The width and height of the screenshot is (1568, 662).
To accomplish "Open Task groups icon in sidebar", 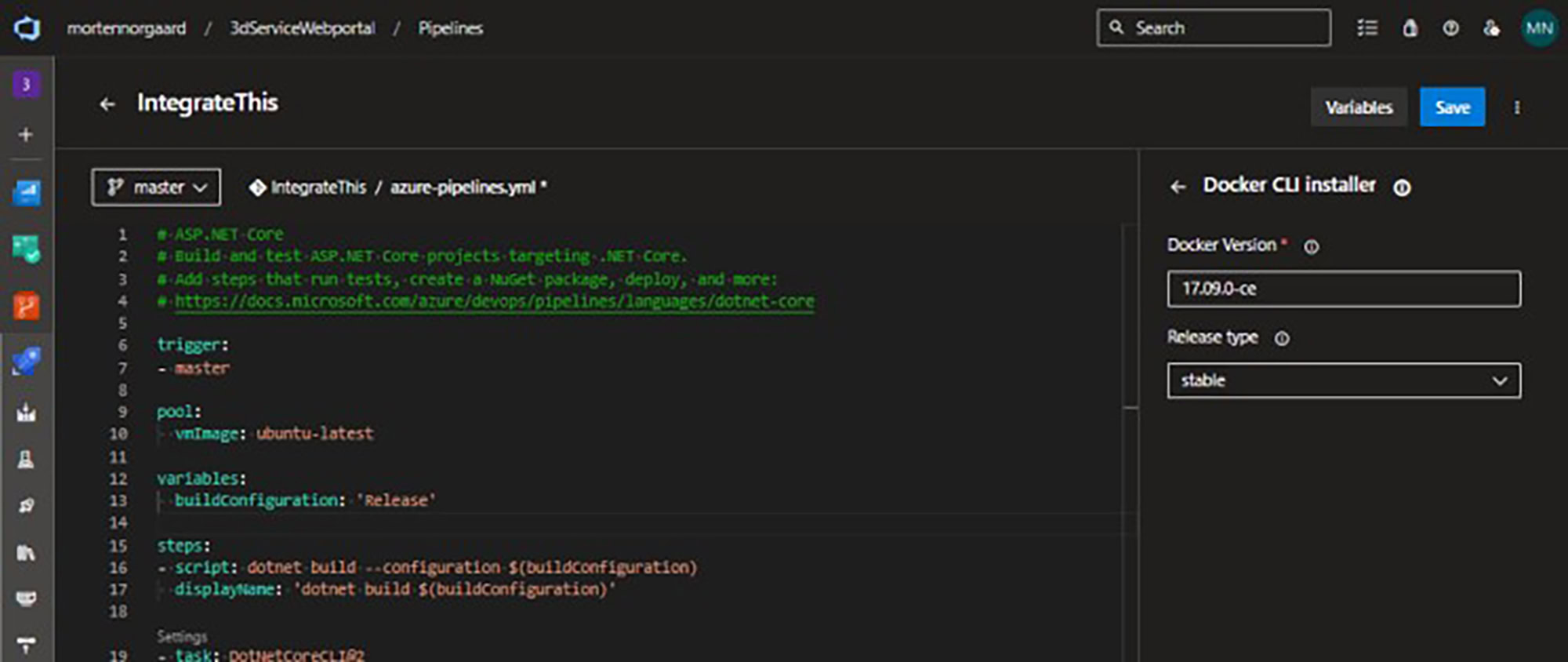I will point(26,599).
